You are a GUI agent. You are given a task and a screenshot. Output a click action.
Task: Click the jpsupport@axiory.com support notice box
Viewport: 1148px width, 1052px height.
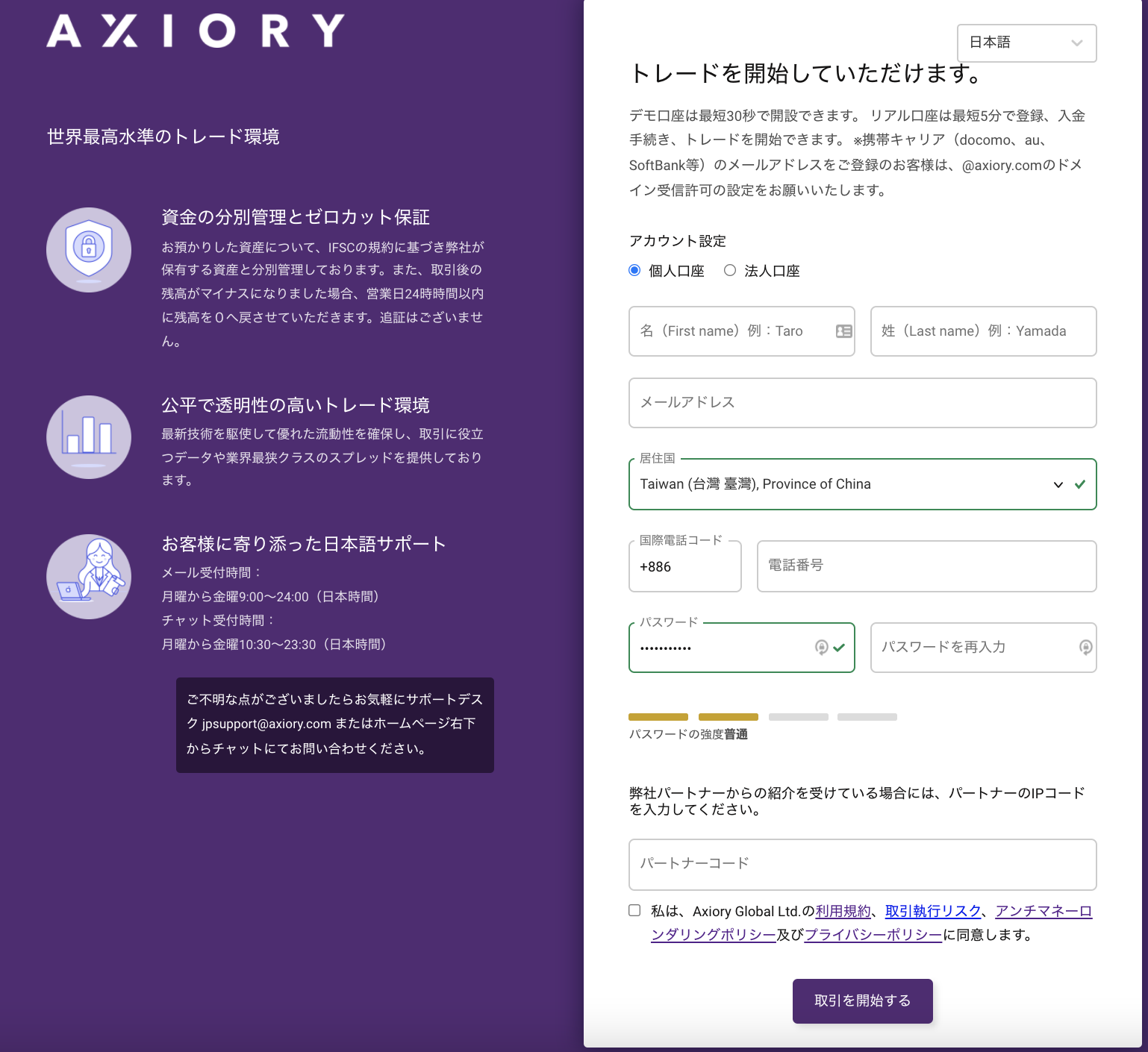pyautogui.click(x=335, y=724)
